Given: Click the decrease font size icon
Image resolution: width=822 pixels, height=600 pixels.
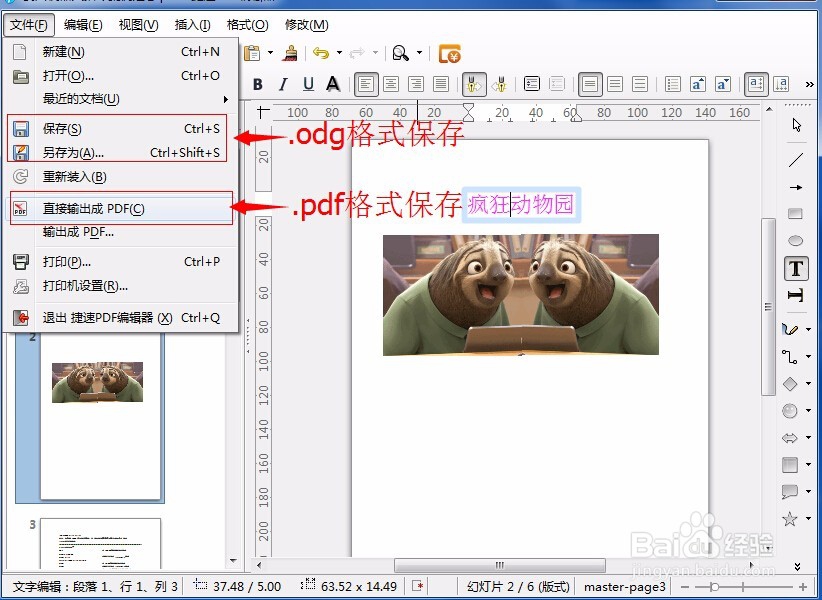Looking at the screenshot, I should coord(722,84).
